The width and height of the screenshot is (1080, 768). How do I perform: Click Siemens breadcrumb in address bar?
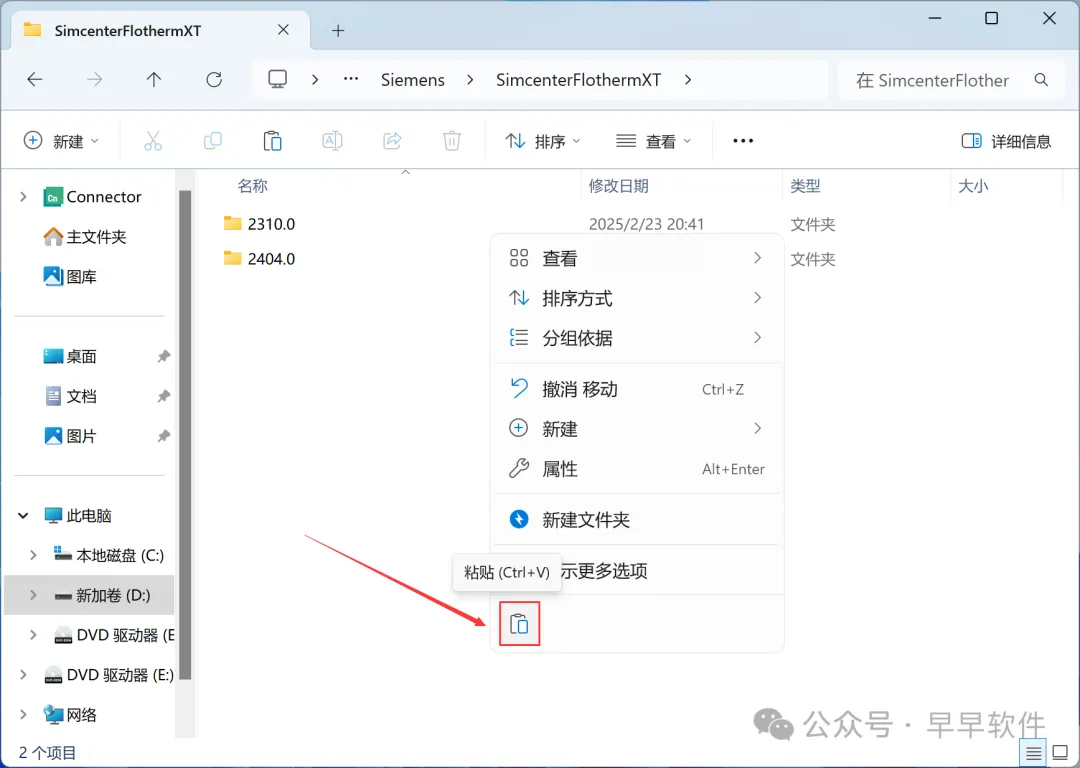click(413, 80)
